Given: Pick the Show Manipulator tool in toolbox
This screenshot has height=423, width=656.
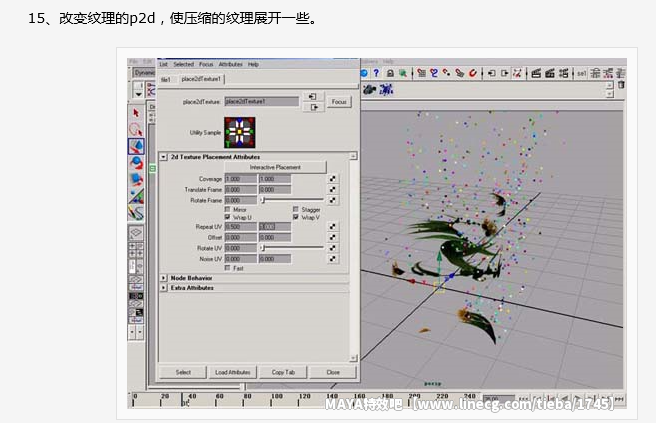Looking at the screenshot, I should point(136,196).
